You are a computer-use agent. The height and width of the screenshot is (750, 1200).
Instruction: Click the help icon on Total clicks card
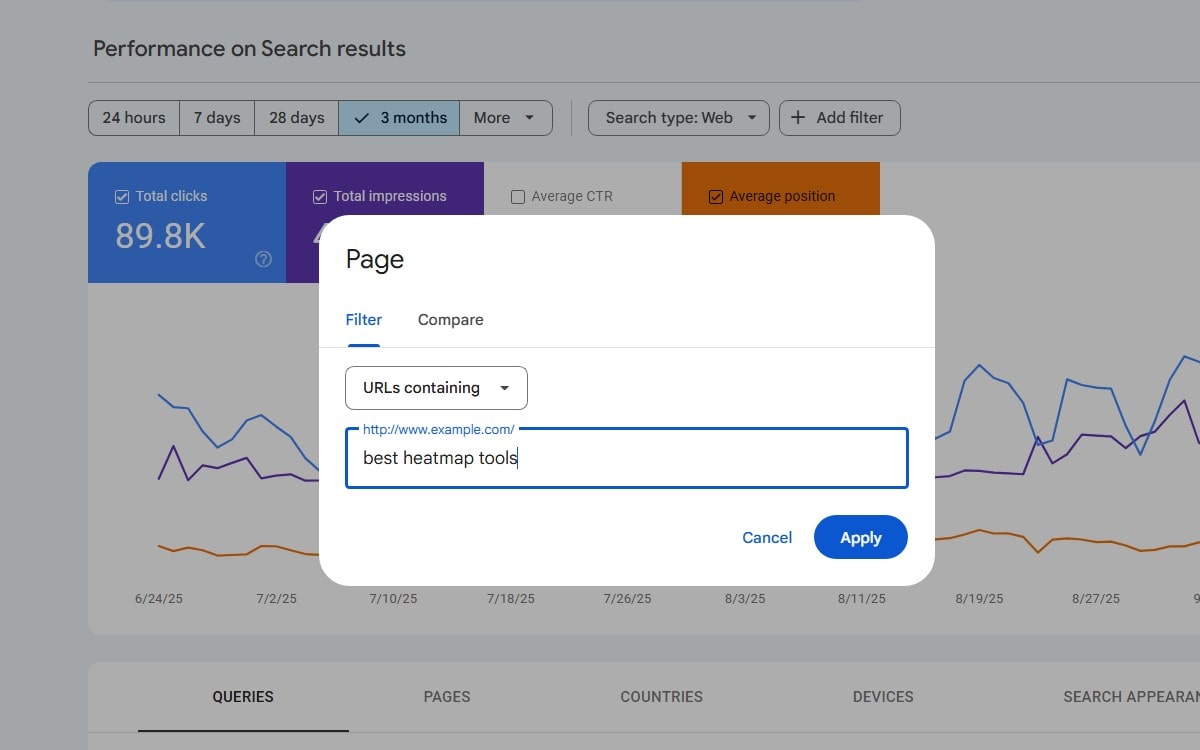pyautogui.click(x=263, y=259)
